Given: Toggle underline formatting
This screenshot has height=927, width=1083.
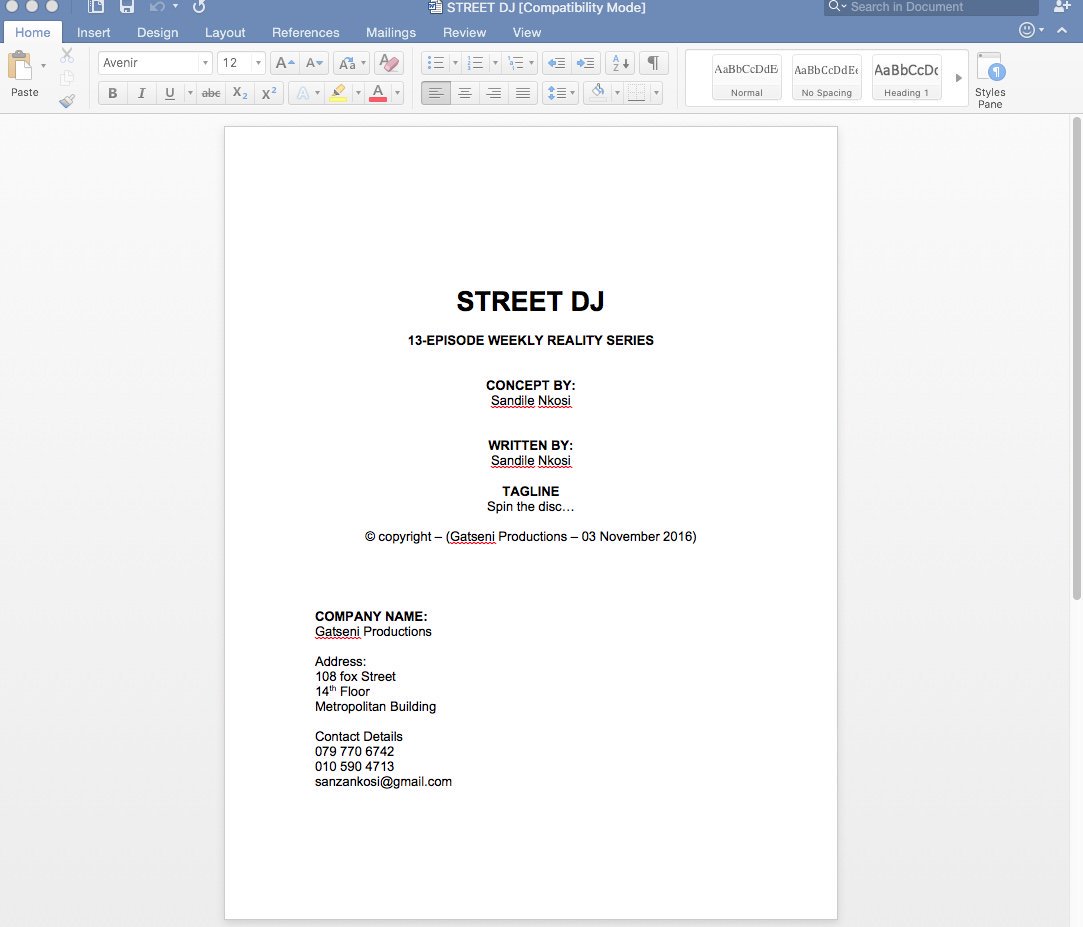Looking at the screenshot, I should [x=169, y=92].
